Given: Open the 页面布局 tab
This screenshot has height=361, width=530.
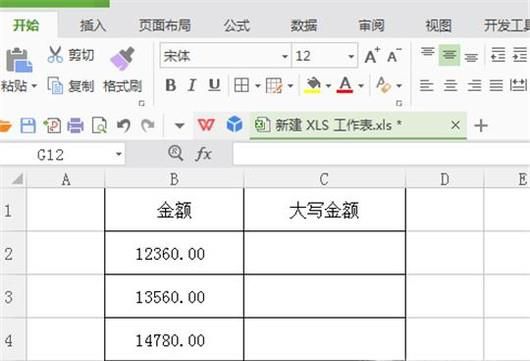Looking at the screenshot, I should (165, 25).
